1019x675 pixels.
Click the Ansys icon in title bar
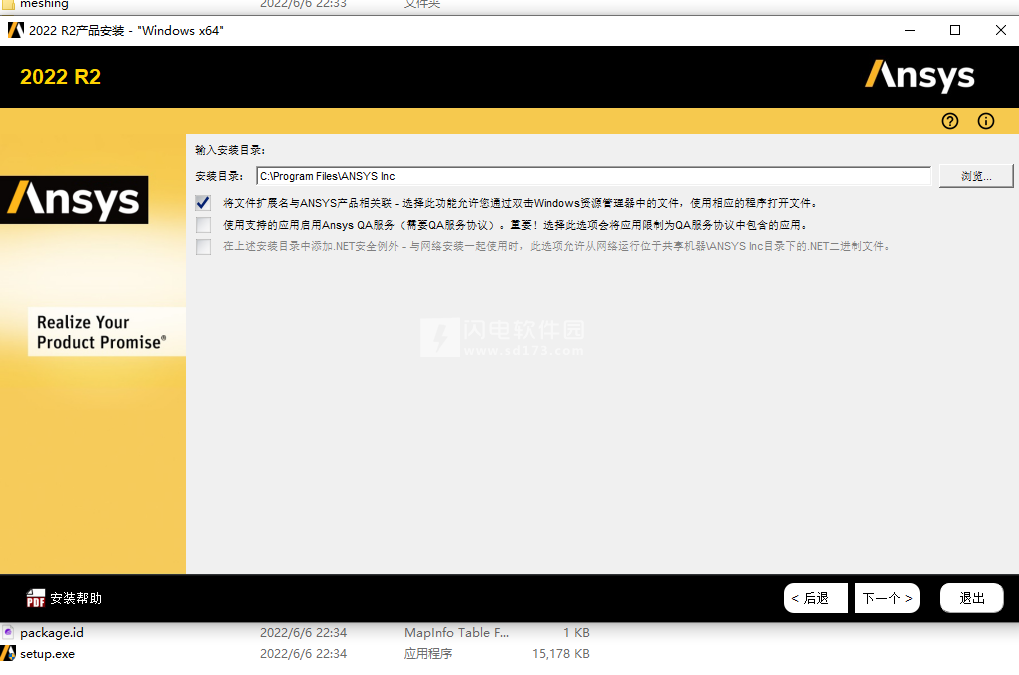(x=15, y=30)
